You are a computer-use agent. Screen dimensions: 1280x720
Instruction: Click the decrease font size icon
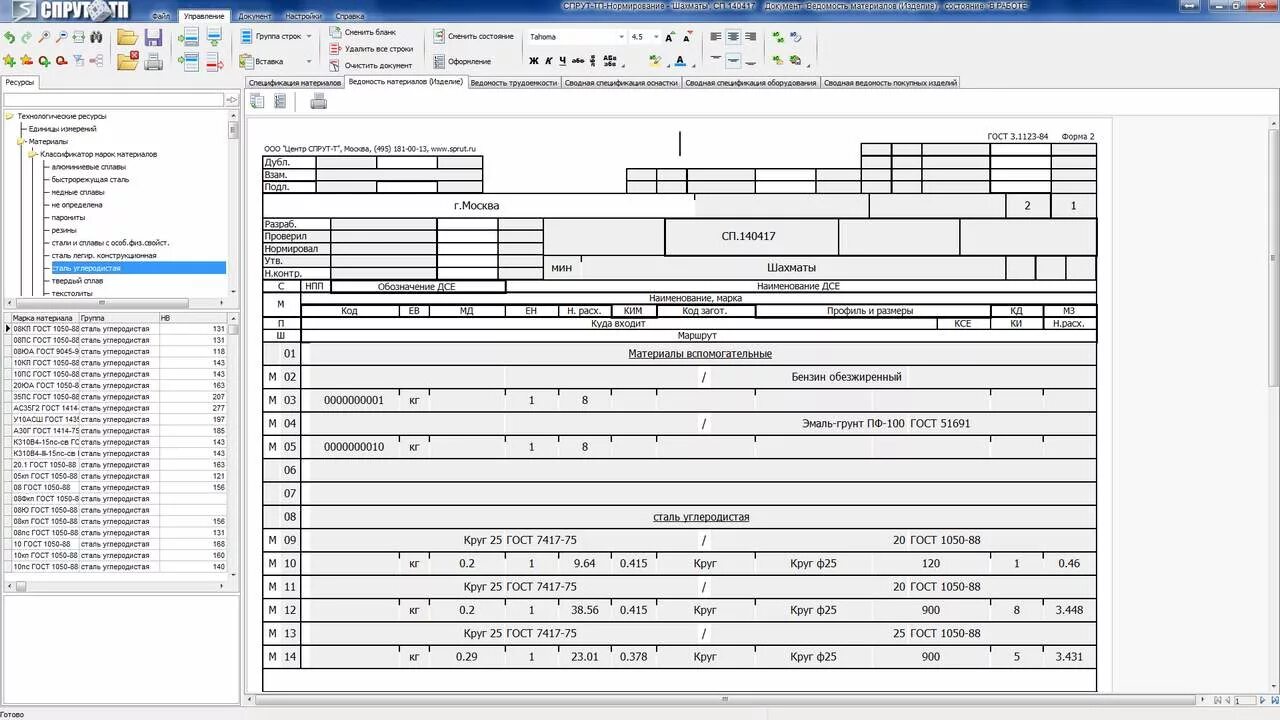[x=687, y=37]
